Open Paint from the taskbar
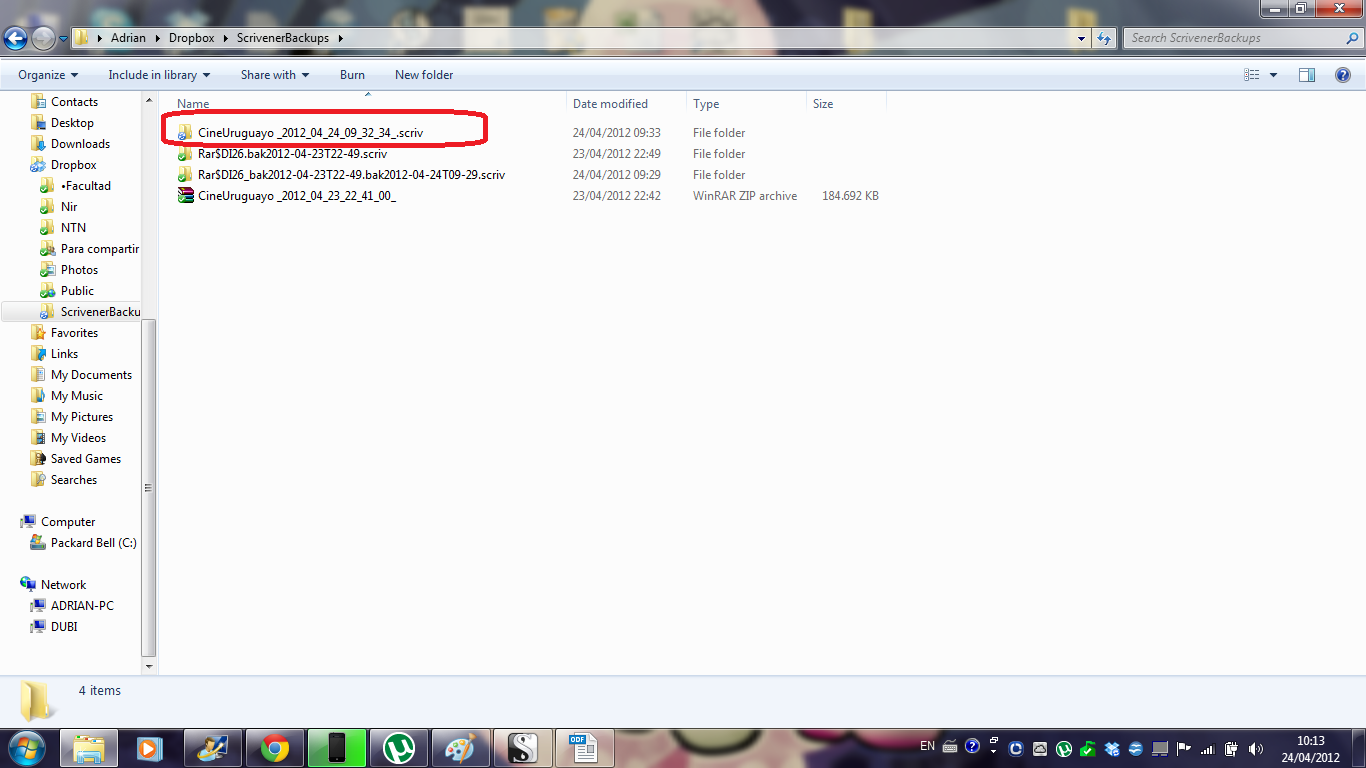Image resolution: width=1366 pixels, height=768 pixels. coord(461,748)
